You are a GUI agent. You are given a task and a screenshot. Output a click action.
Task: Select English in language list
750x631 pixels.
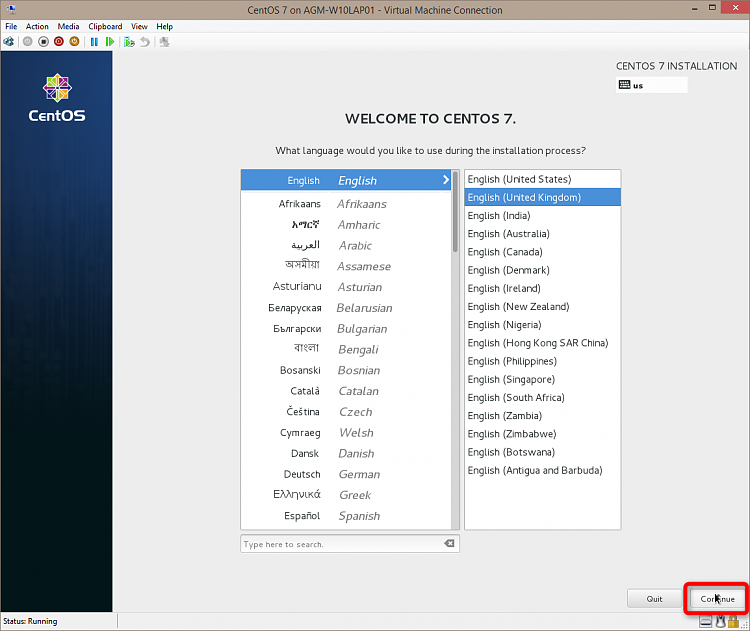[346, 180]
